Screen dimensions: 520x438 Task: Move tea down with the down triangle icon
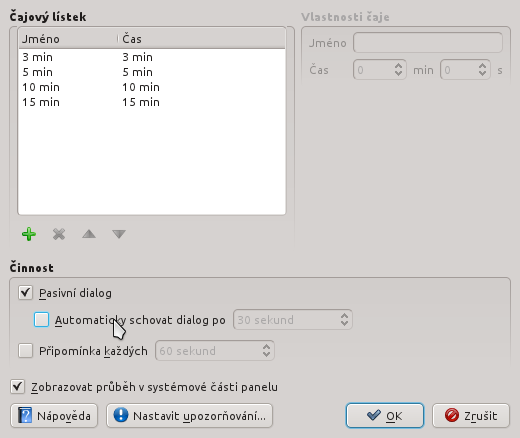pos(119,234)
